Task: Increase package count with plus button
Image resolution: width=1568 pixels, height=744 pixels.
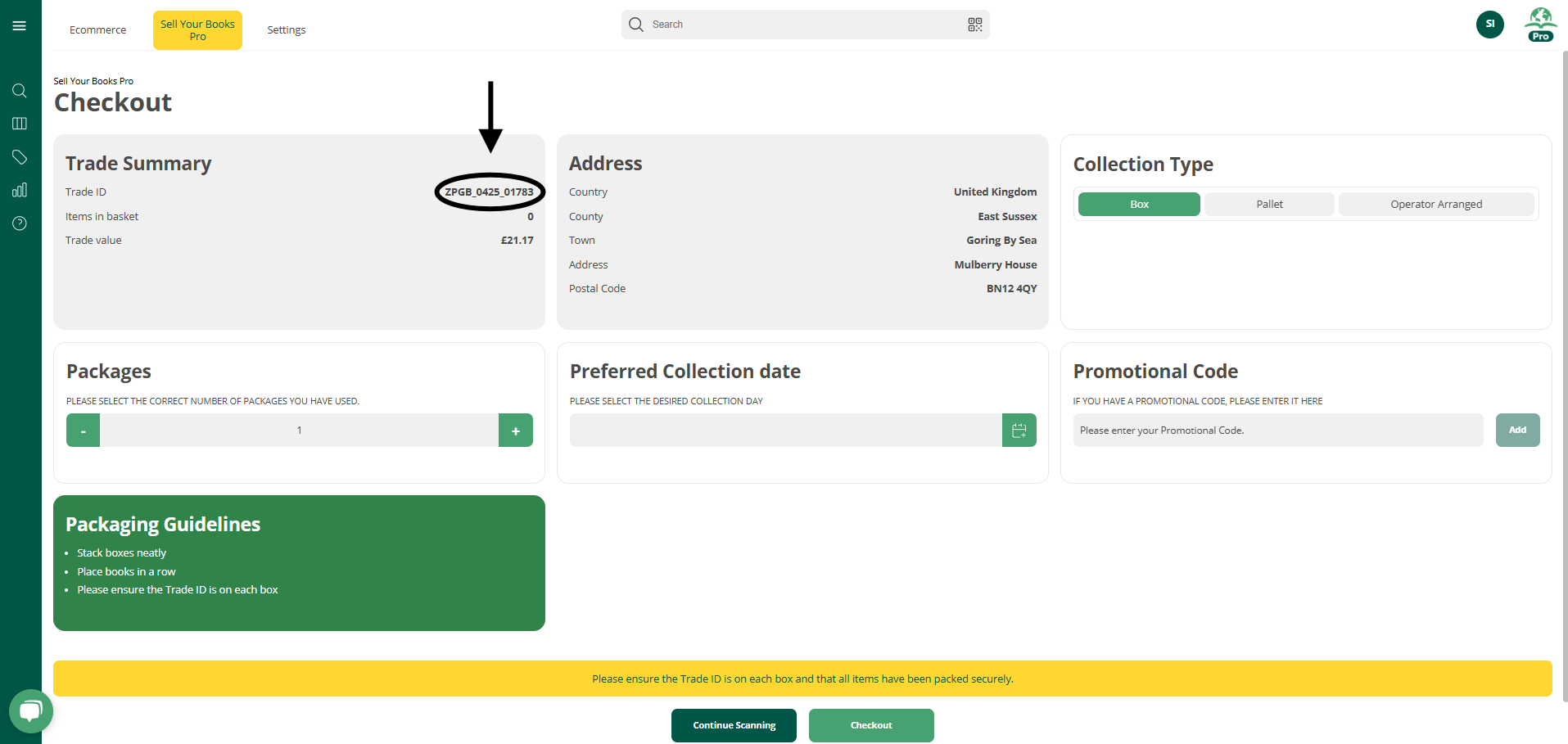Action: tap(515, 431)
